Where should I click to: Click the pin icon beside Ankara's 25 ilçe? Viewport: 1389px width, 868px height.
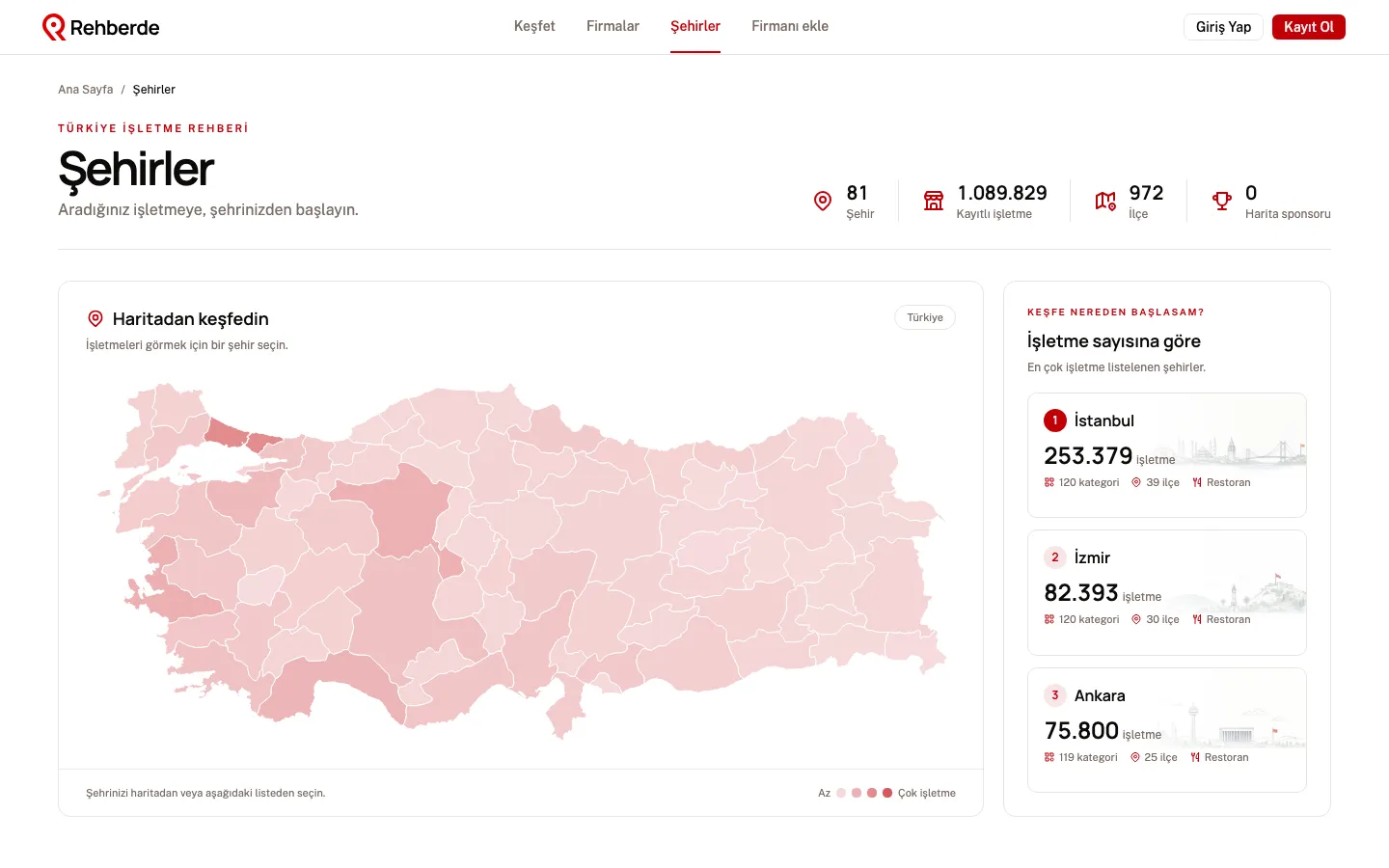(x=1135, y=757)
